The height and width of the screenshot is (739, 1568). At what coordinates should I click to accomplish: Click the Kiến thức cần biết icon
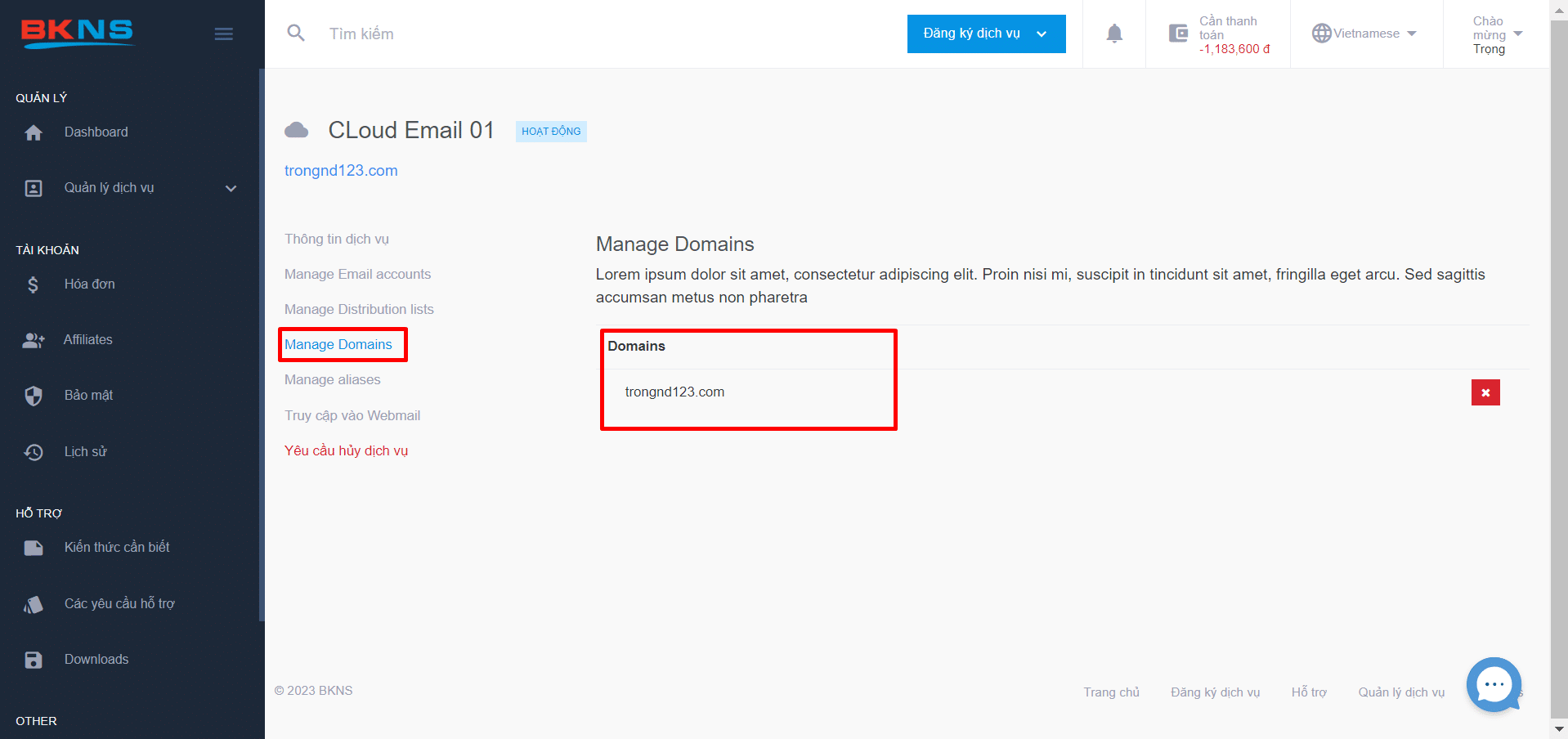click(34, 548)
